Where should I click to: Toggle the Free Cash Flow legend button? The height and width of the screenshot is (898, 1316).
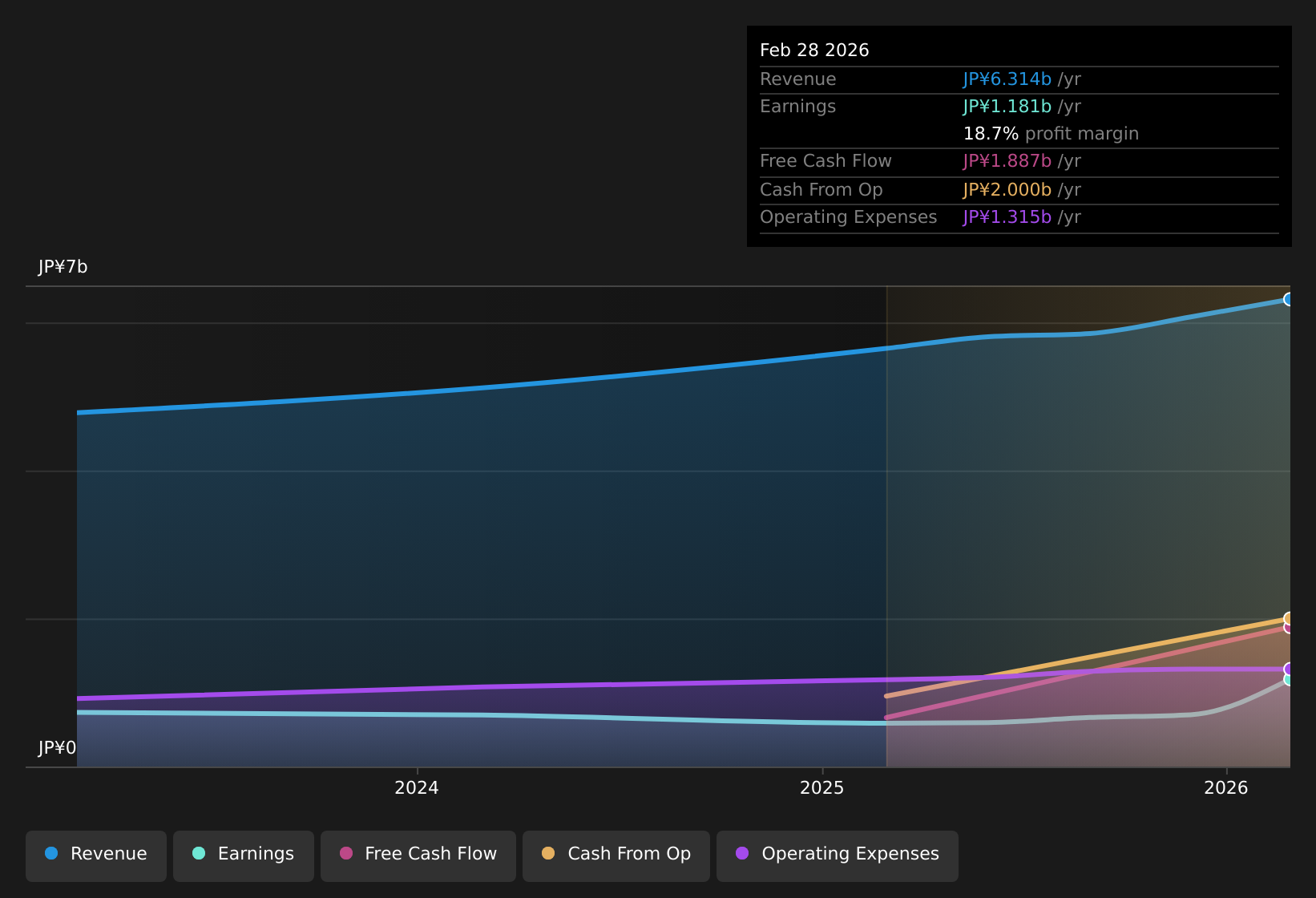point(418,856)
